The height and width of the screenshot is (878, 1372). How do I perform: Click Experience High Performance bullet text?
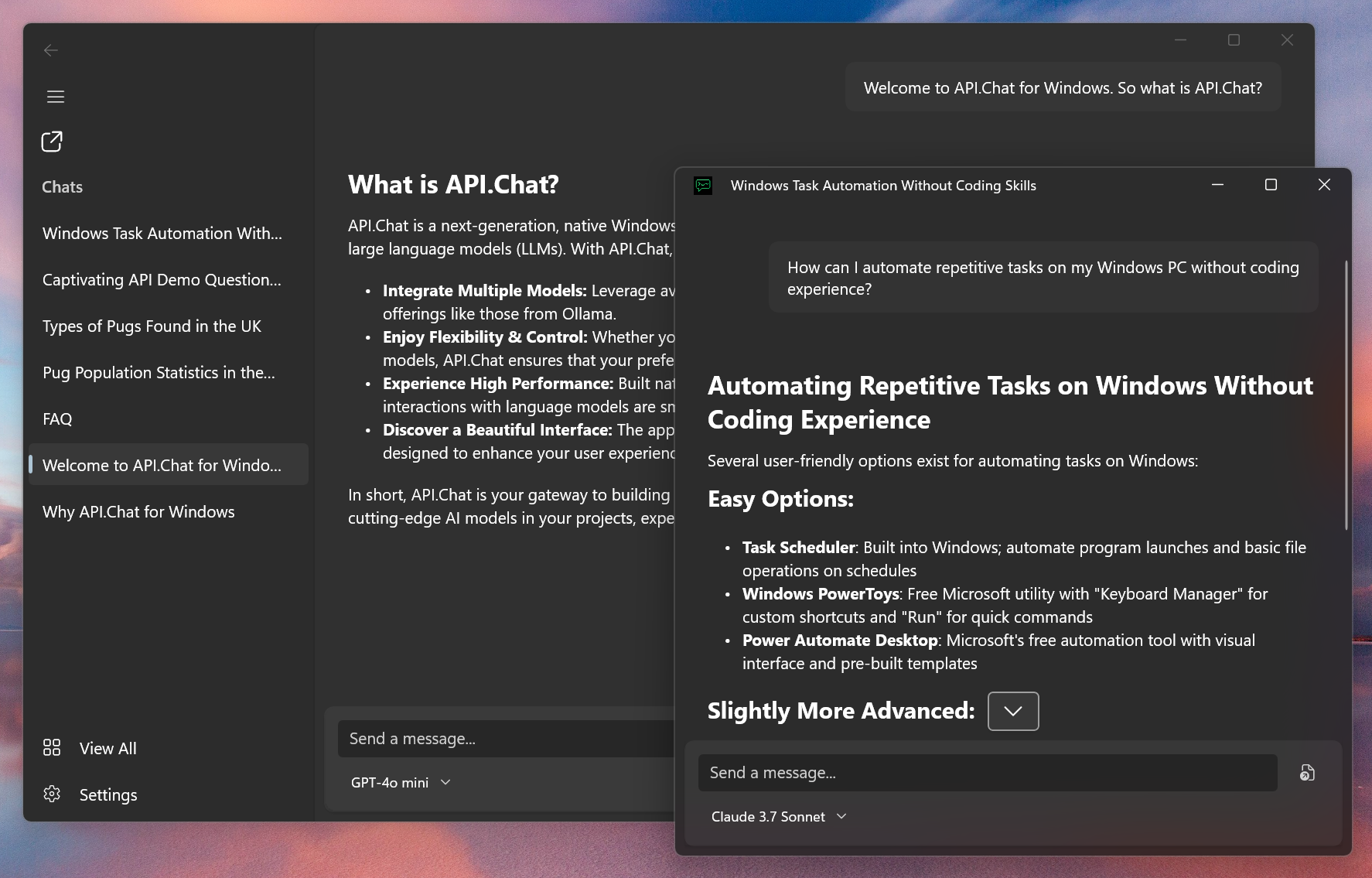coord(529,395)
